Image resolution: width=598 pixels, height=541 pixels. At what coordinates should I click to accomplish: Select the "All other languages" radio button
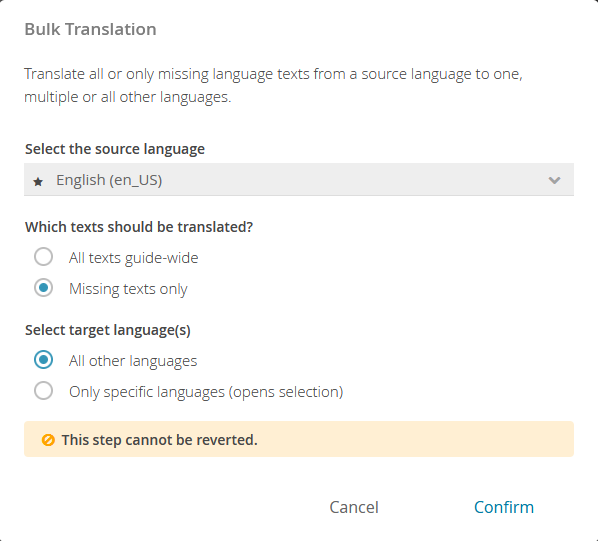[x=43, y=360]
